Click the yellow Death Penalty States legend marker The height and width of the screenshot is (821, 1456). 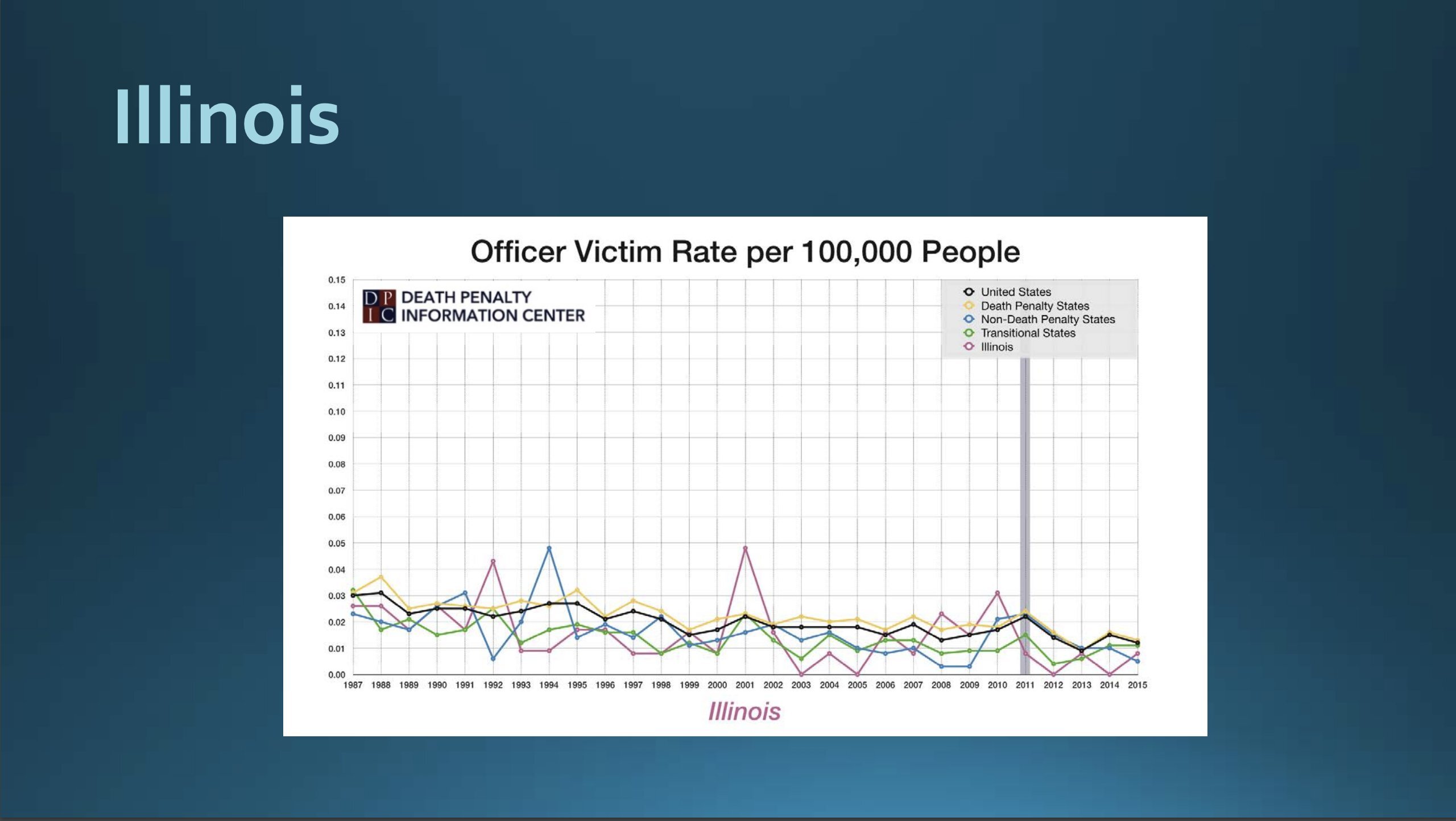[x=969, y=306]
